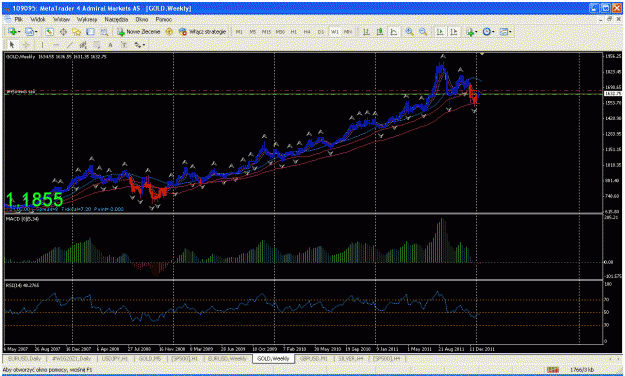The image size is (625, 376).
Task: Select the H1 timeframe
Action: 294,32
